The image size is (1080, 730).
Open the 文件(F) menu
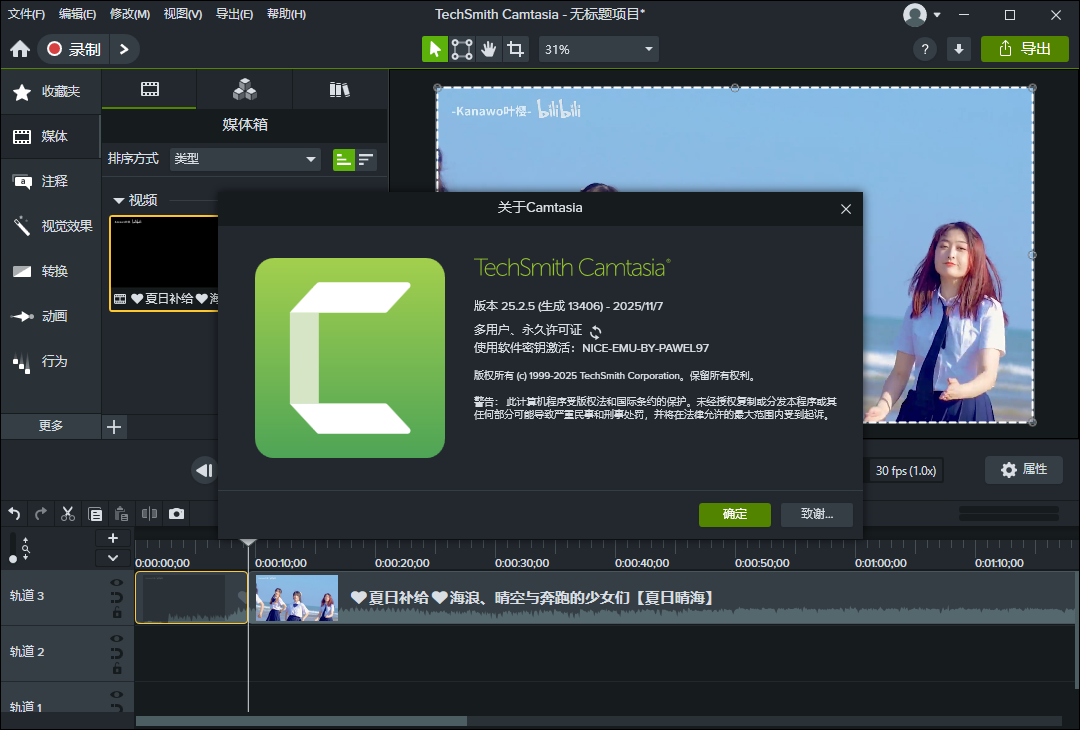point(26,14)
